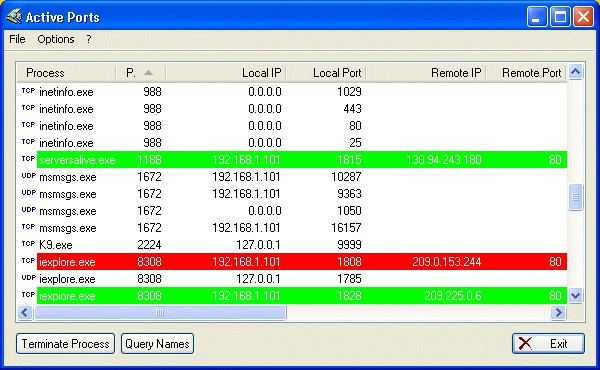Select the green iexplore.exe row, port 1828
The height and width of the screenshot is (370, 600).
coord(292,296)
